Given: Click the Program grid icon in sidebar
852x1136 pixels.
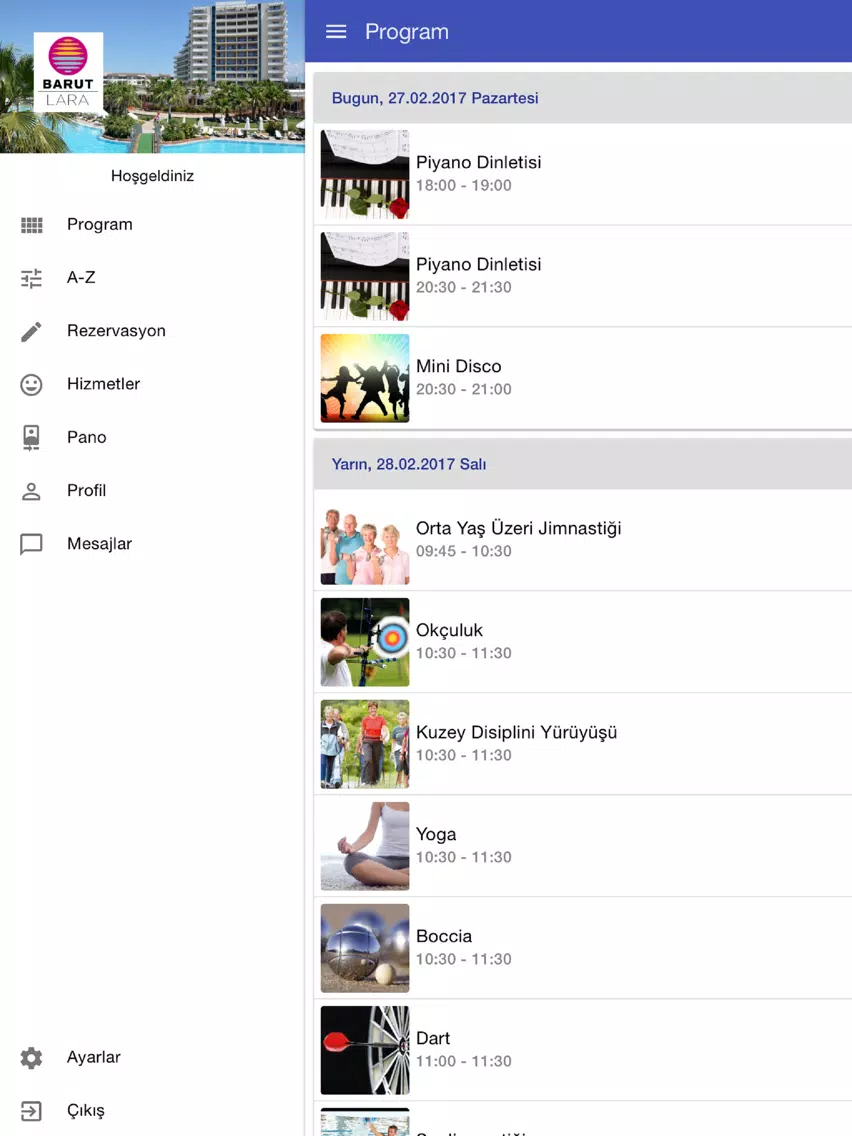Looking at the screenshot, I should tap(31, 225).
